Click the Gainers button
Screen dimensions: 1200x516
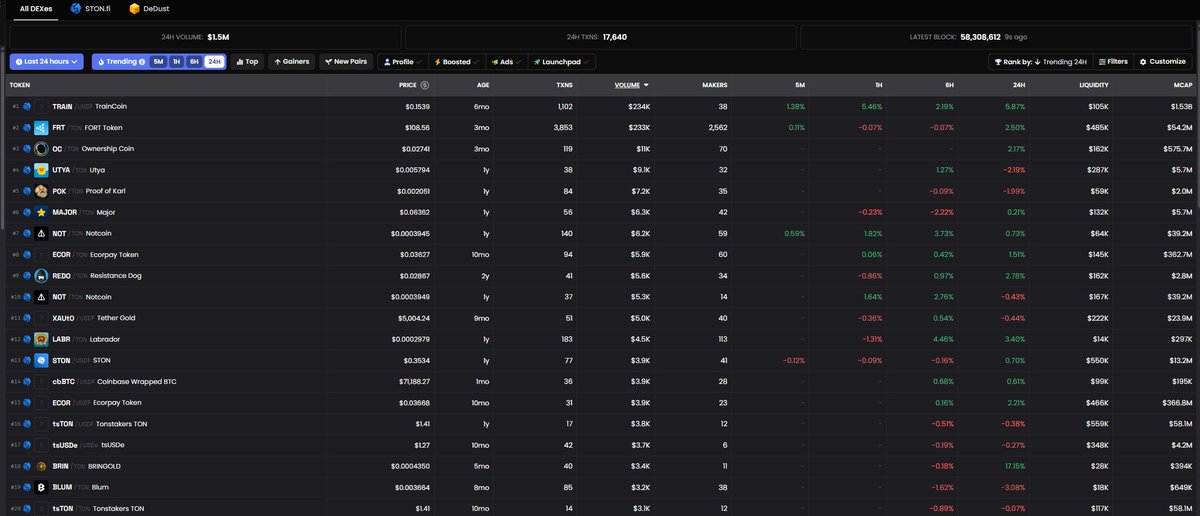(x=291, y=61)
